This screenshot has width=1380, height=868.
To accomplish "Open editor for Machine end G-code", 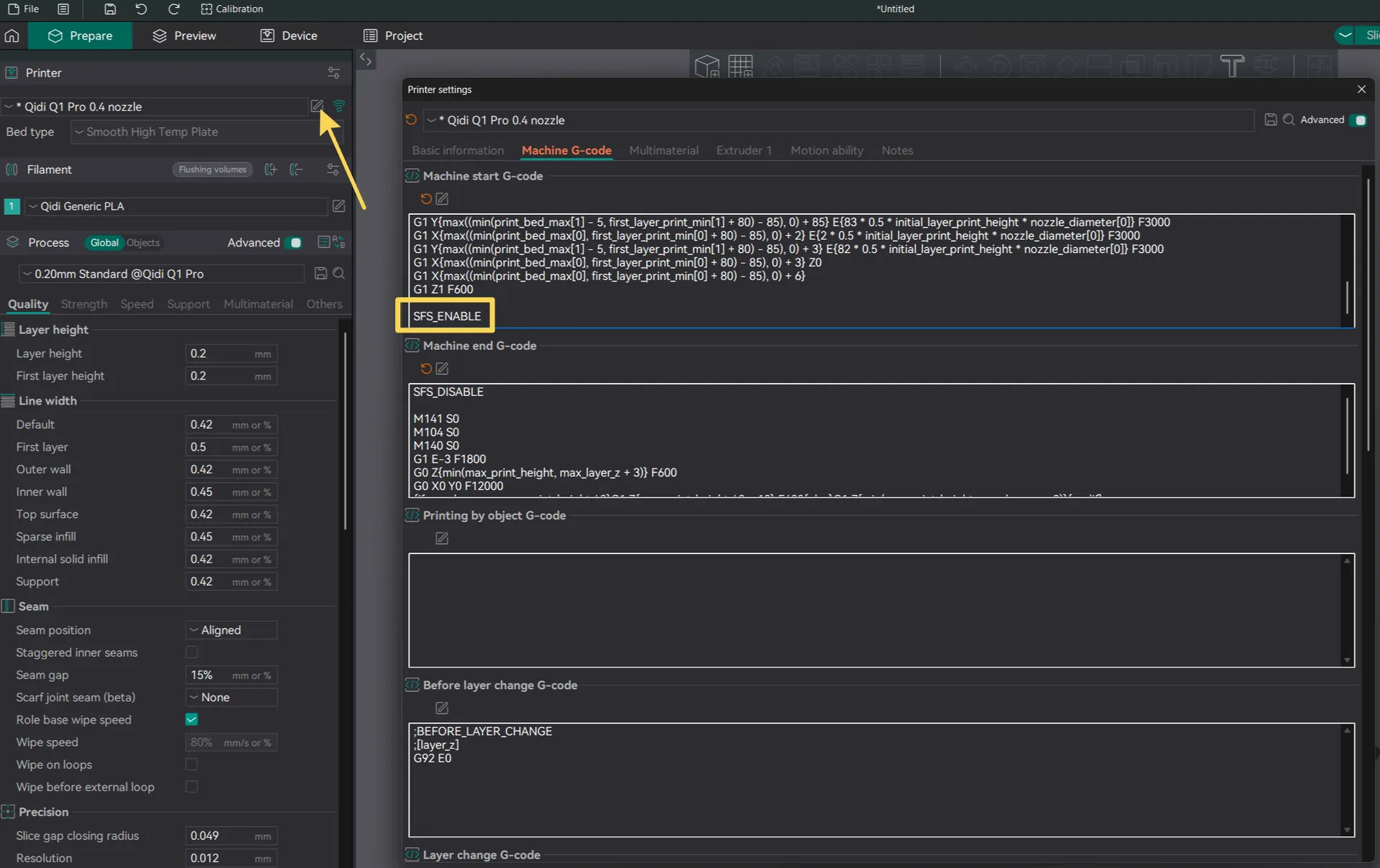I will 442,369.
